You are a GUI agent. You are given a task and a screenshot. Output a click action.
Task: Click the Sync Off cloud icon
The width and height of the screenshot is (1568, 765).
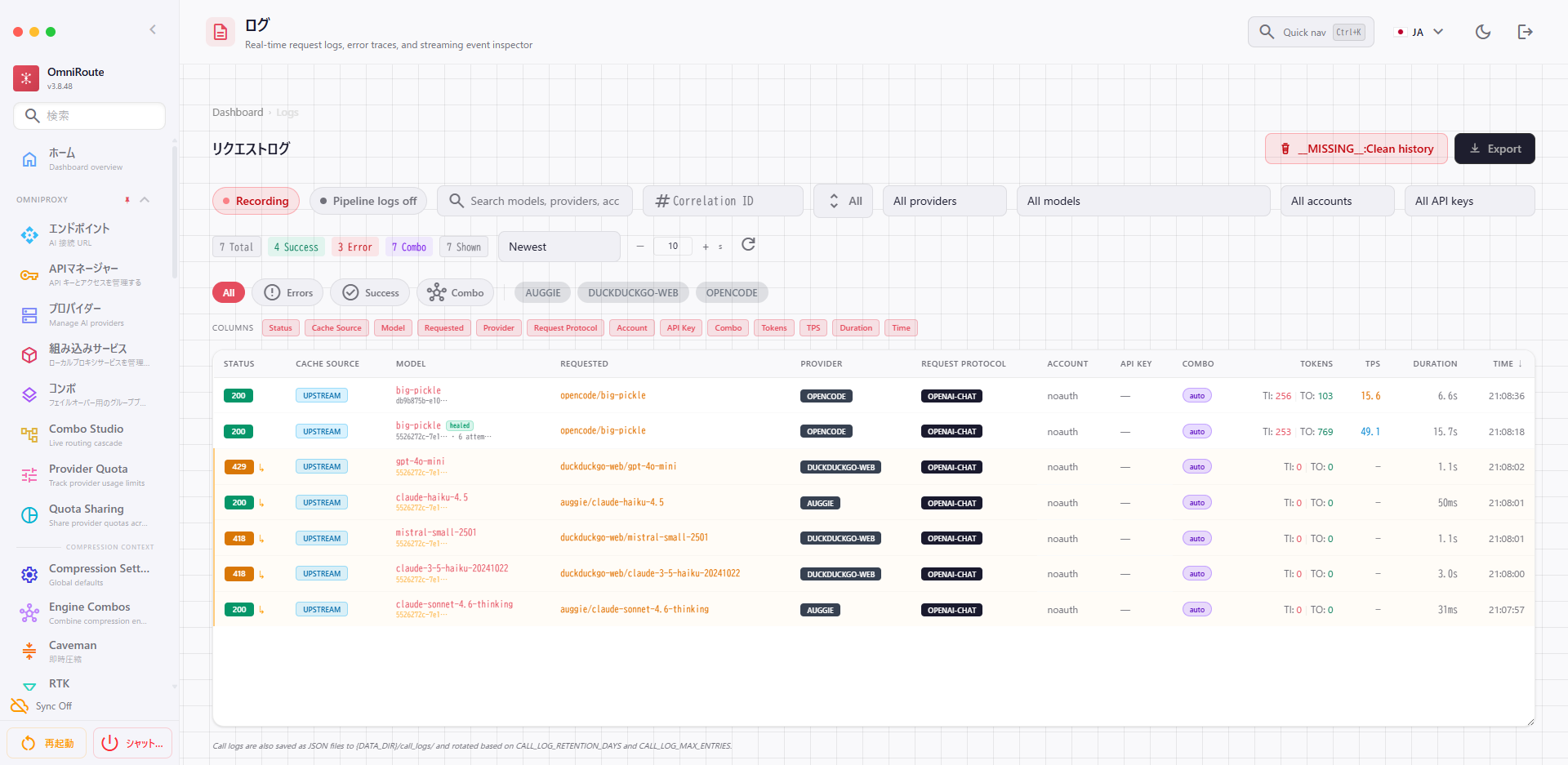[x=20, y=705]
